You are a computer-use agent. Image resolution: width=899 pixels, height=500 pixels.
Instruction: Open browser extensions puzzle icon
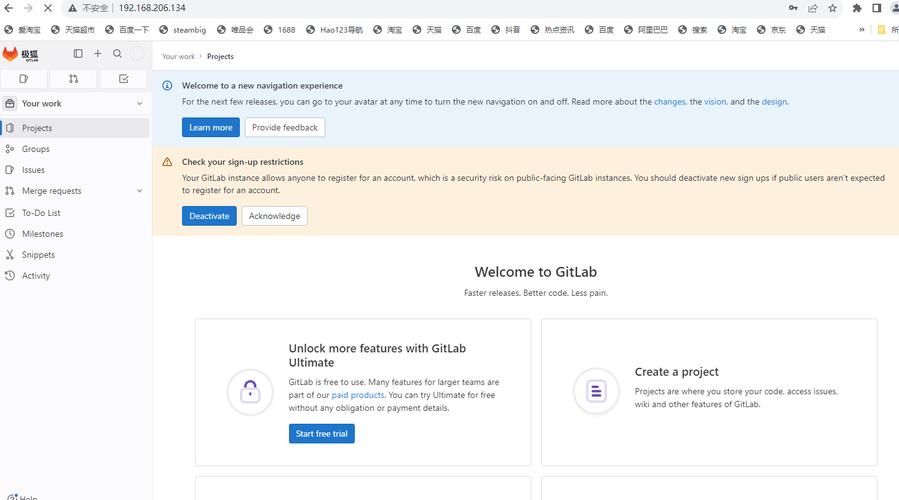point(857,8)
